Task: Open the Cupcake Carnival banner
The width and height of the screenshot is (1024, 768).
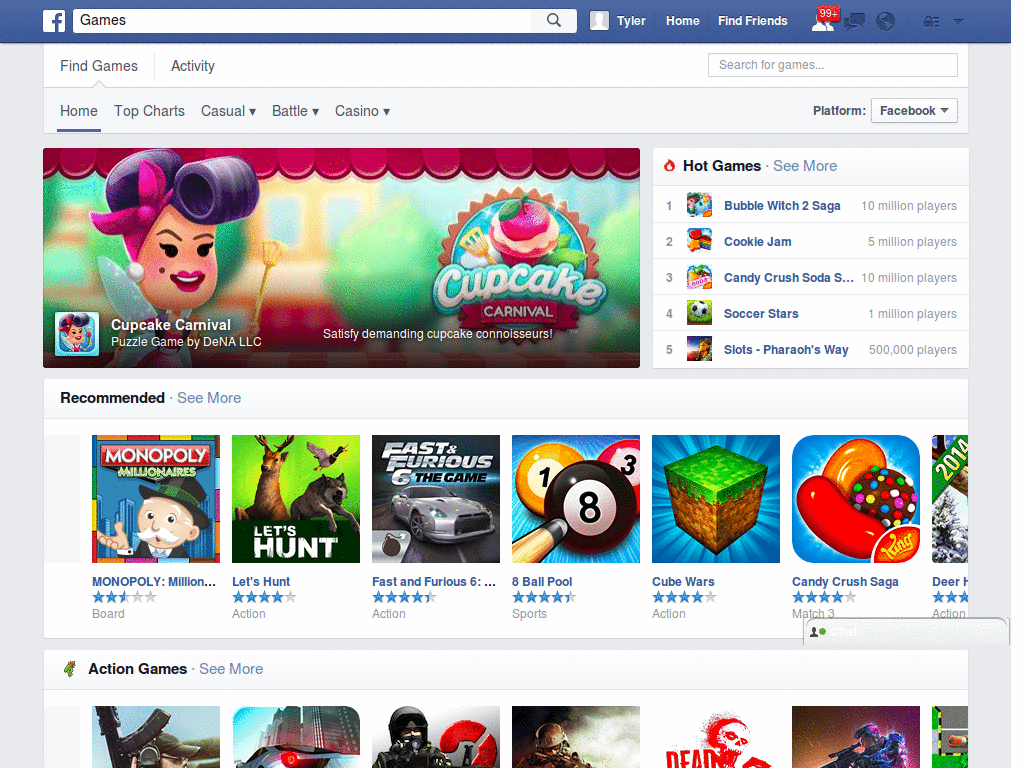Action: click(342, 257)
